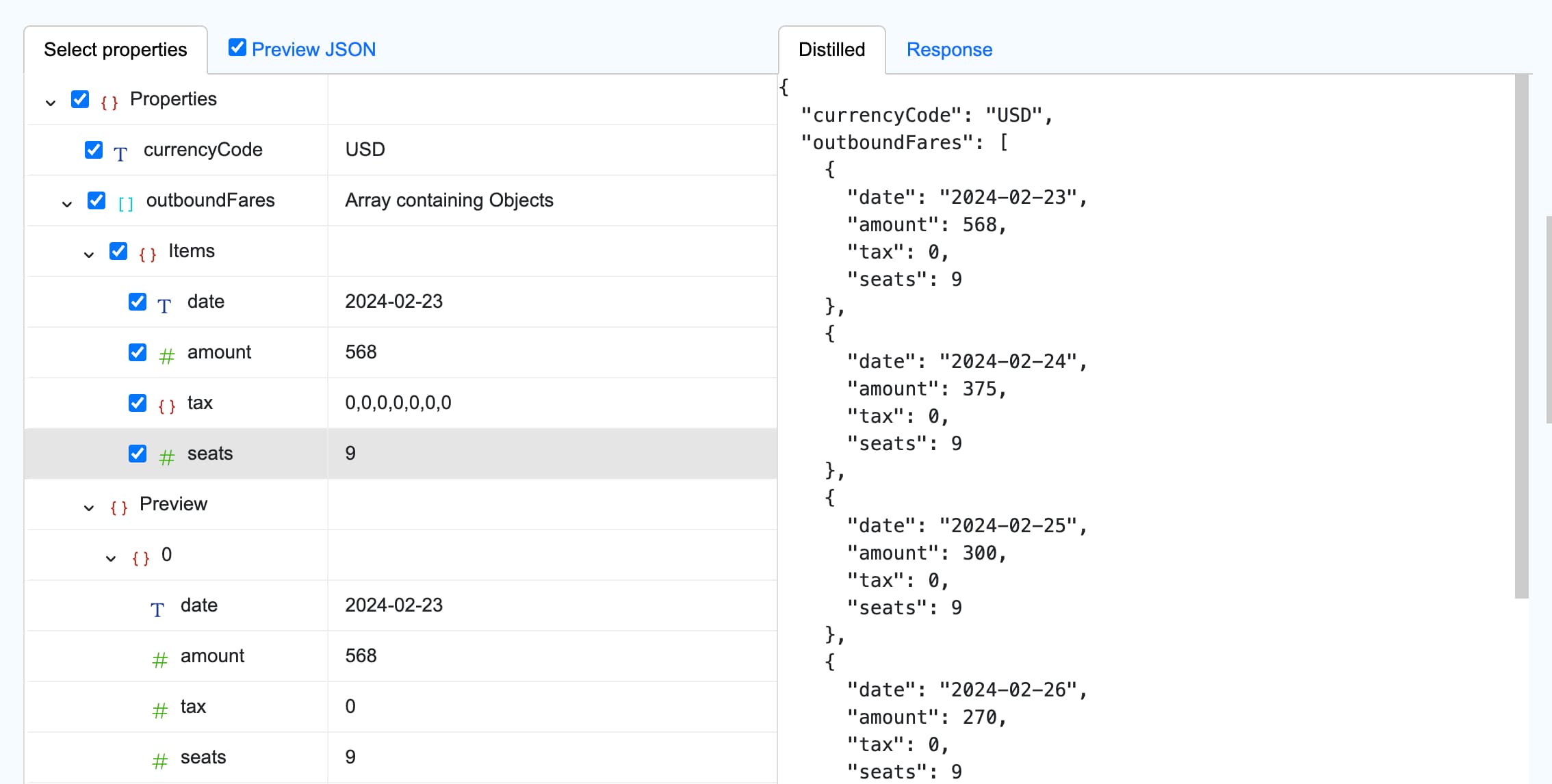Click the braces icon beside Preview
Viewport: 1552px width, 784px height.
118,507
